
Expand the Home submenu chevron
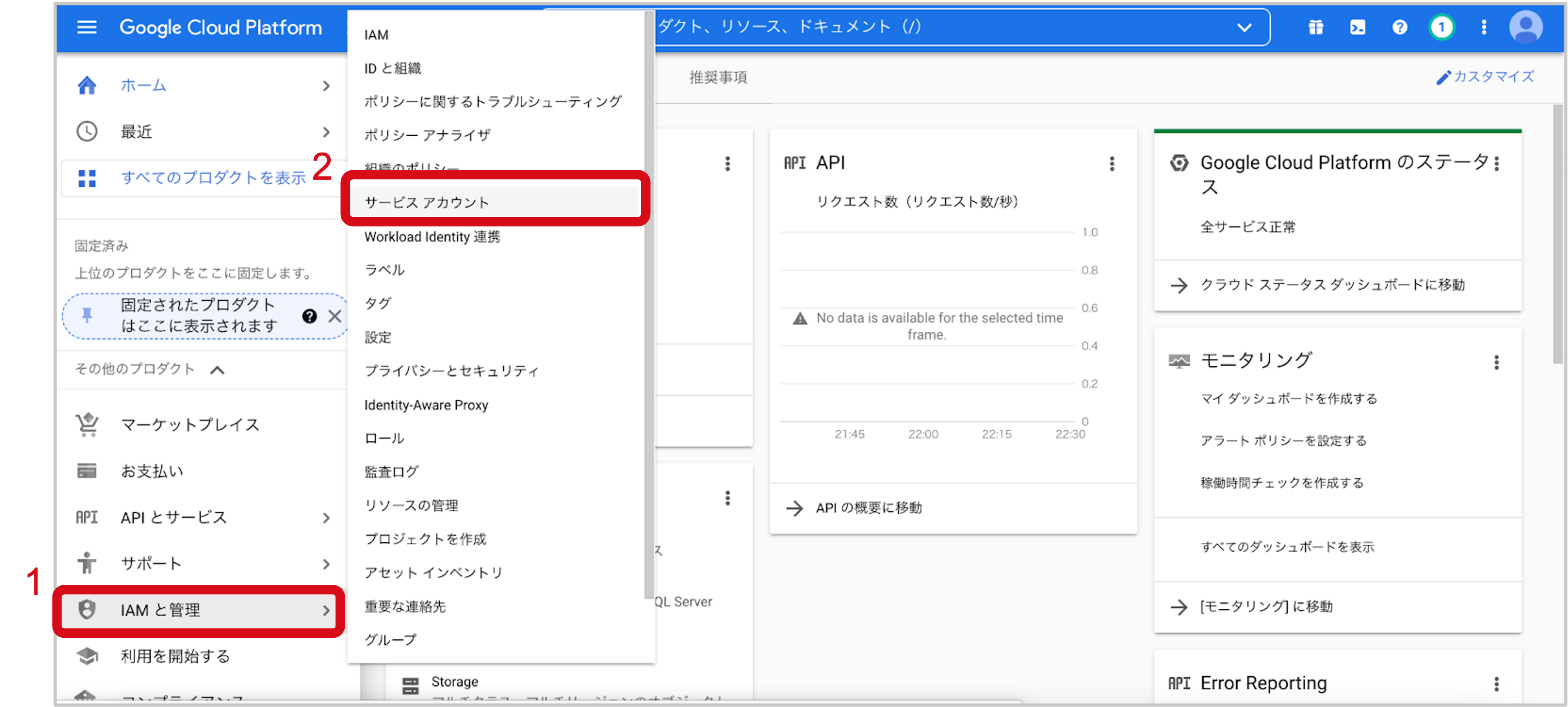coord(326,86)
